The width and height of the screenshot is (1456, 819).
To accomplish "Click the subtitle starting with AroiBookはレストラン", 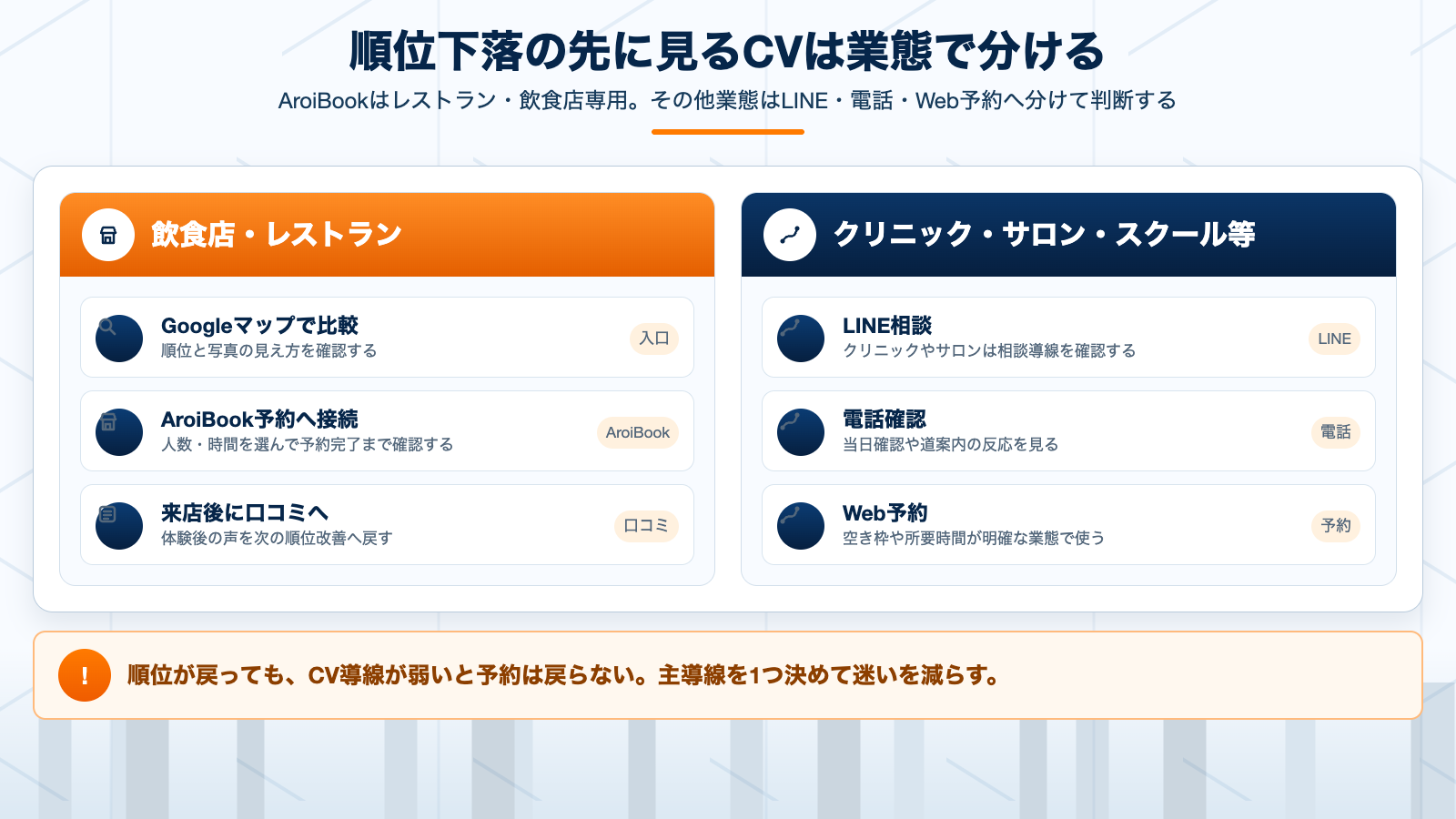I will 728,100.
